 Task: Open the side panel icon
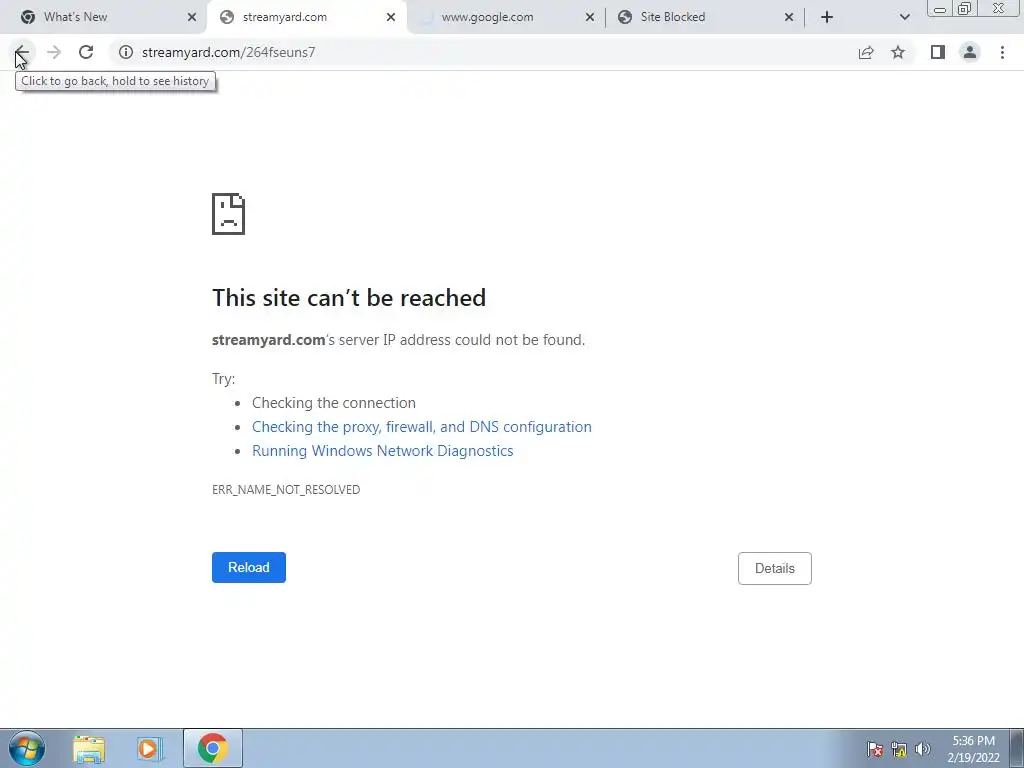(938, 52)
